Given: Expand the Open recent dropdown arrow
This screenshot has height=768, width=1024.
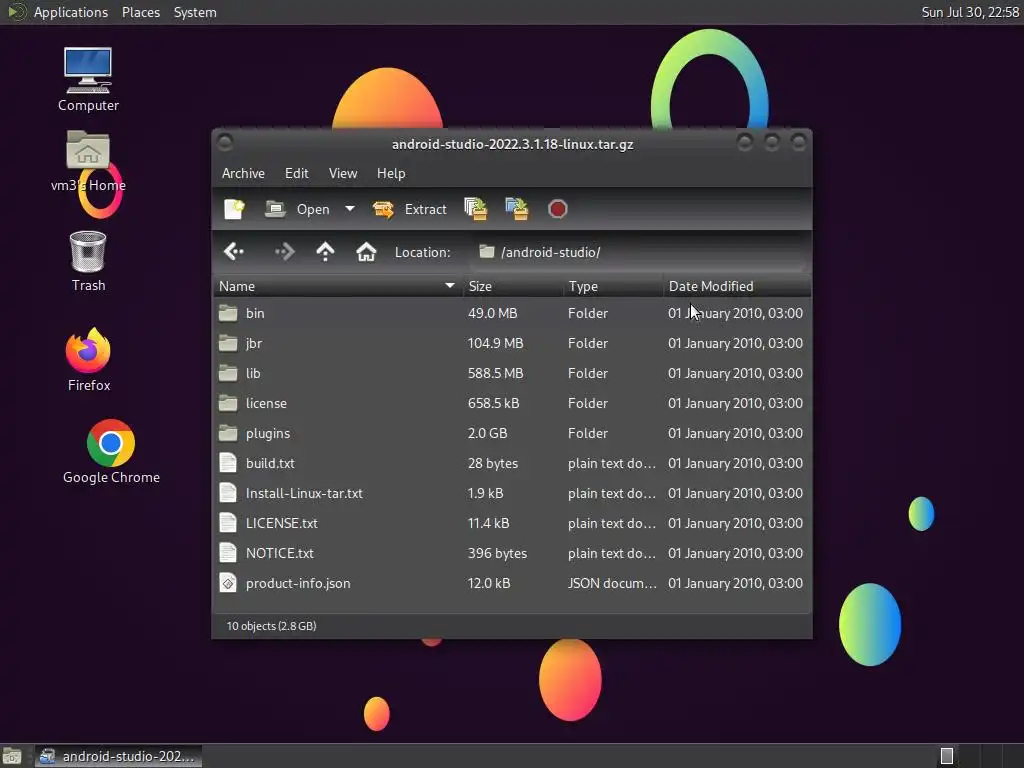Looking at the screenshot, I should (350, 209).
